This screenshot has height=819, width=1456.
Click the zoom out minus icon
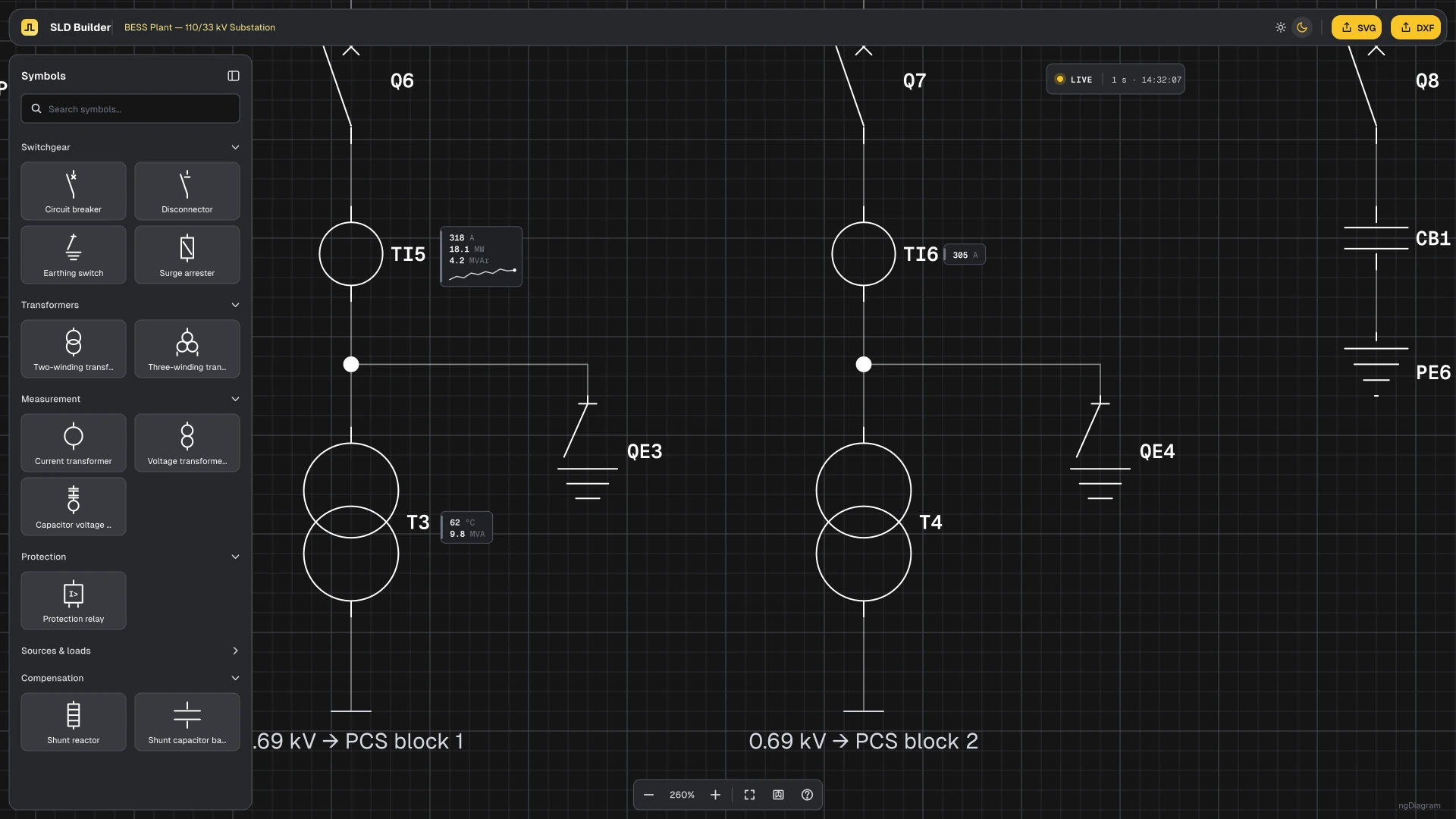coord(648,795)
